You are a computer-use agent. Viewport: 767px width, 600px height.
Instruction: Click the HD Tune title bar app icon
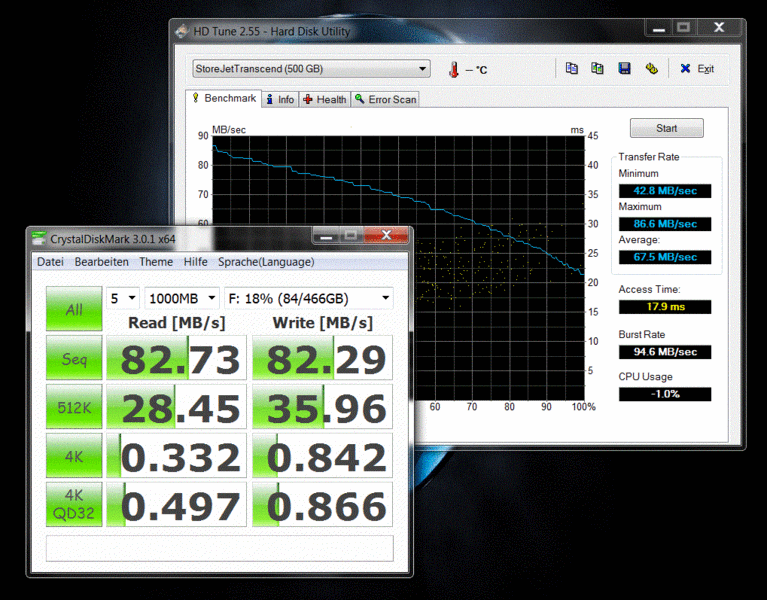tap(182, 31)
